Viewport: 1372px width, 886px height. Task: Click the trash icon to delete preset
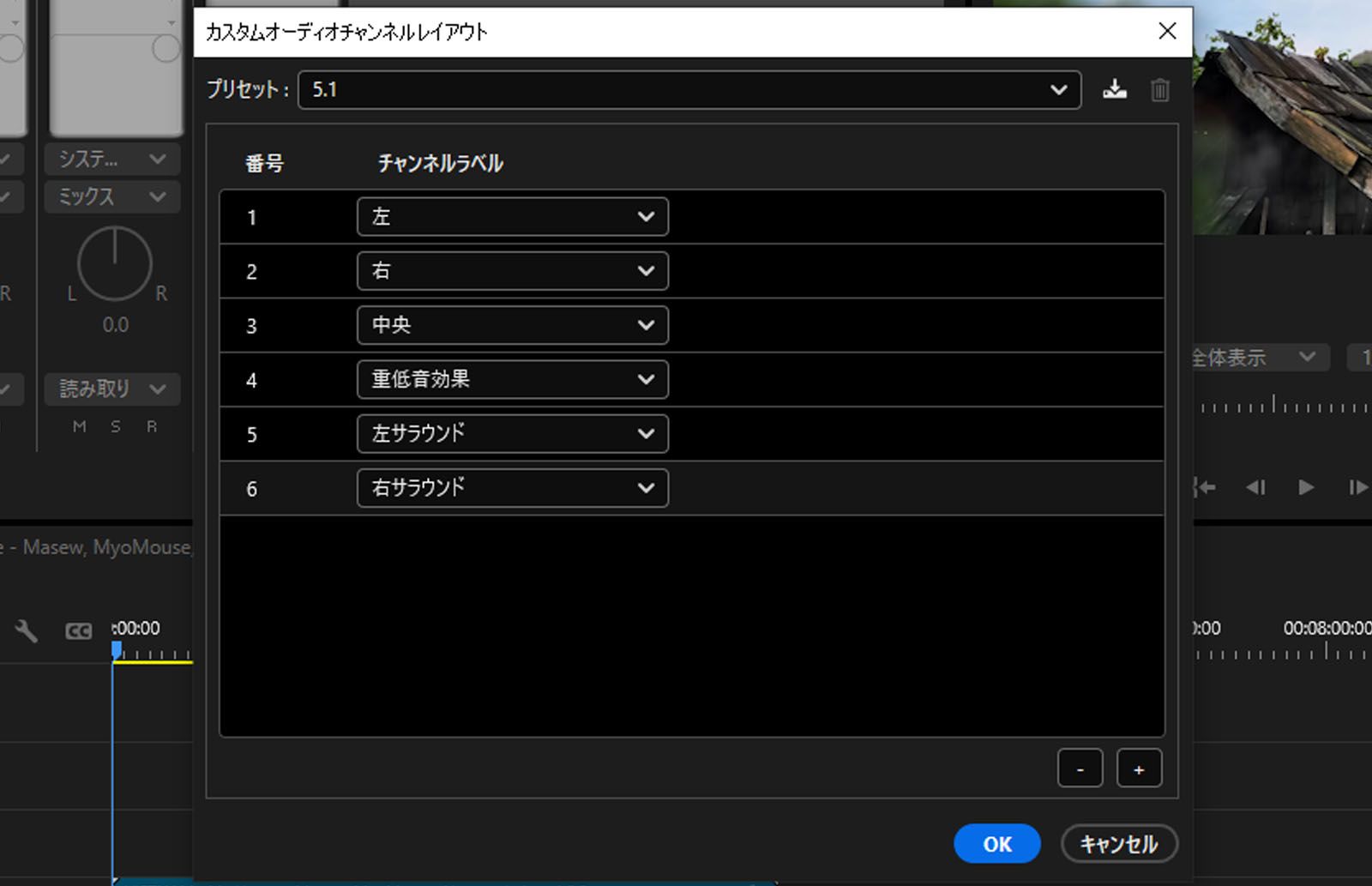coord(1160,88)
